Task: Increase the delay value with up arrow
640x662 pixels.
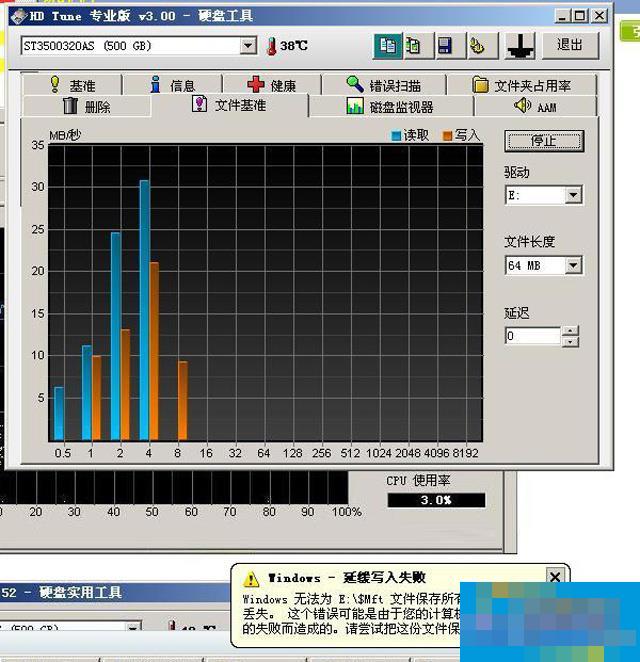Action: tap(570, 331)
